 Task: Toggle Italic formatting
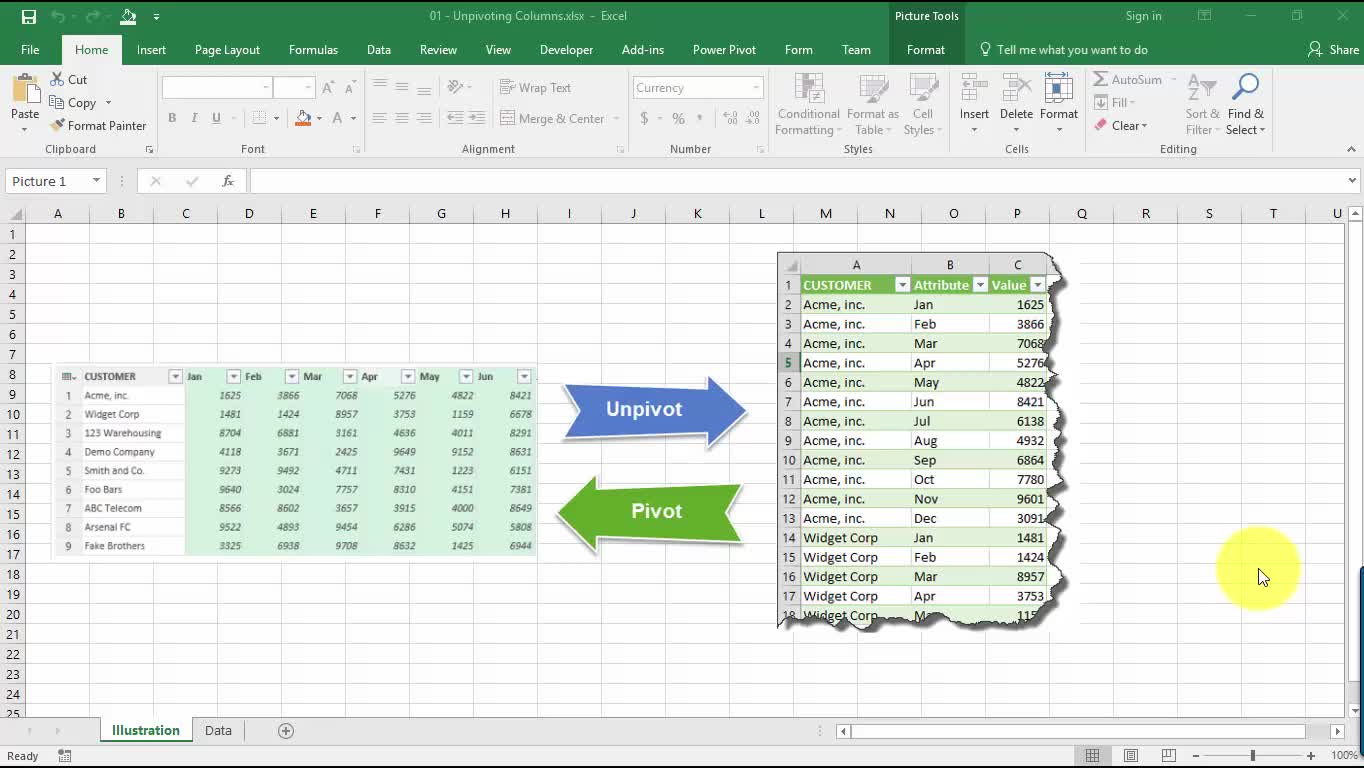194,118
